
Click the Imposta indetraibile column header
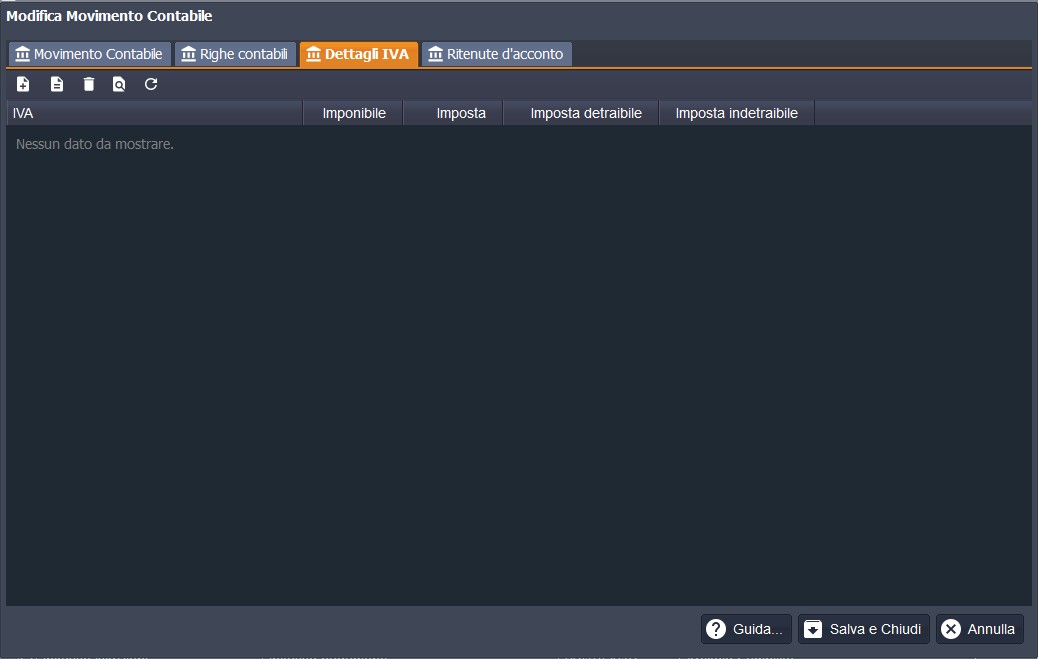coord(736,114)
